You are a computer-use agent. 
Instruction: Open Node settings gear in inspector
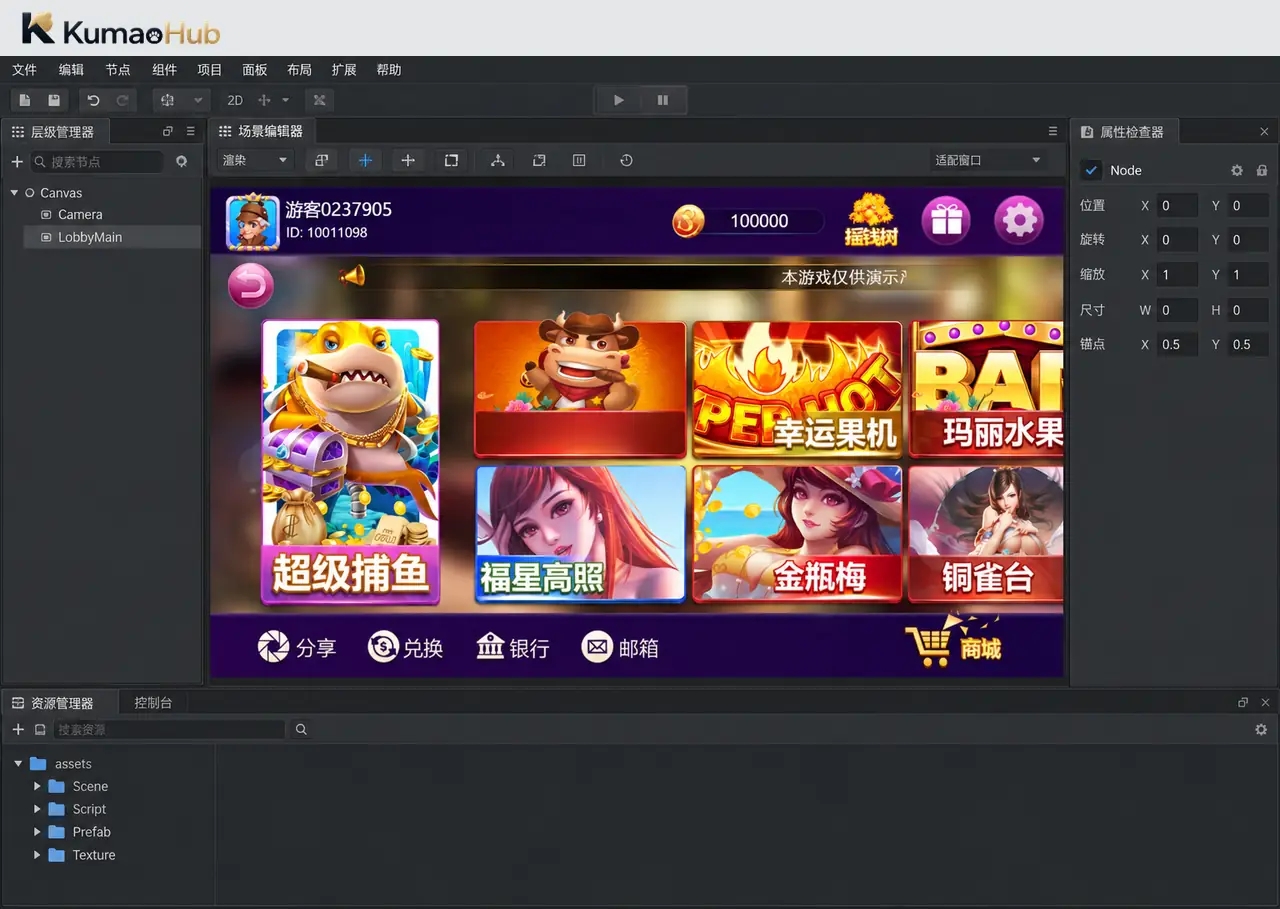[x=1237, y=170]
